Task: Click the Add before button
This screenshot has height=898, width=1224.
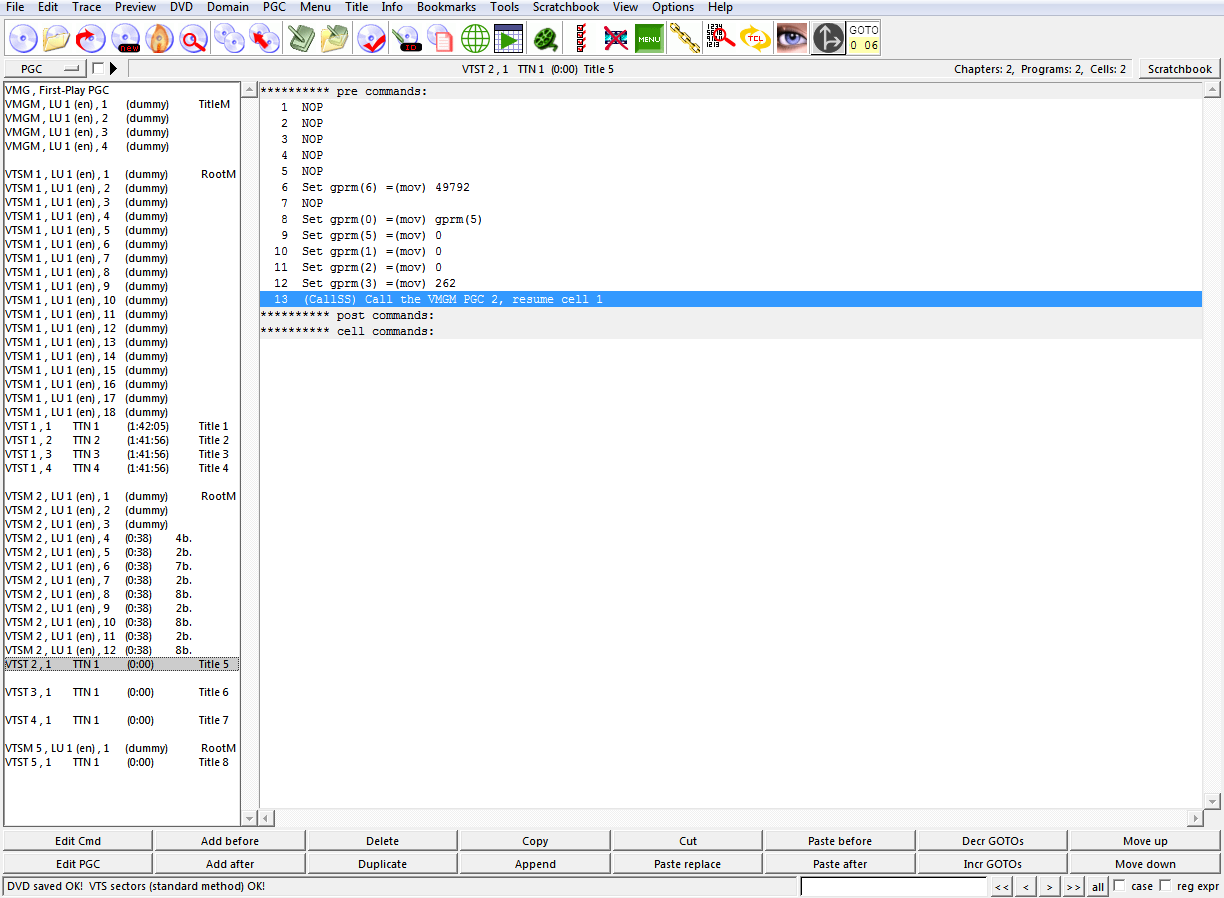Action: (230, 841)
